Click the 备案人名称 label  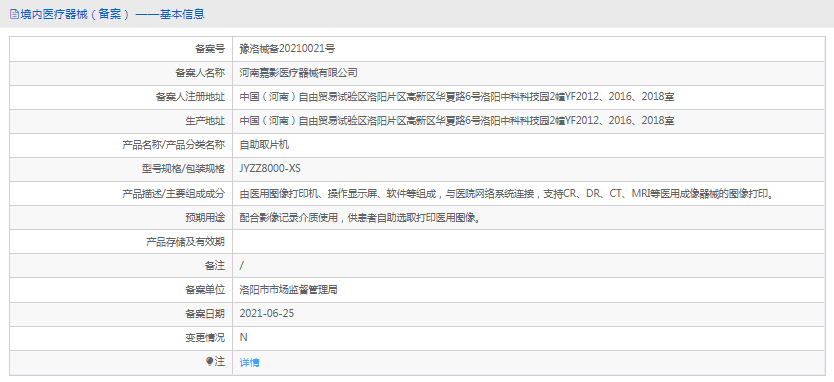pyautogui.click(x=200, y=73)
